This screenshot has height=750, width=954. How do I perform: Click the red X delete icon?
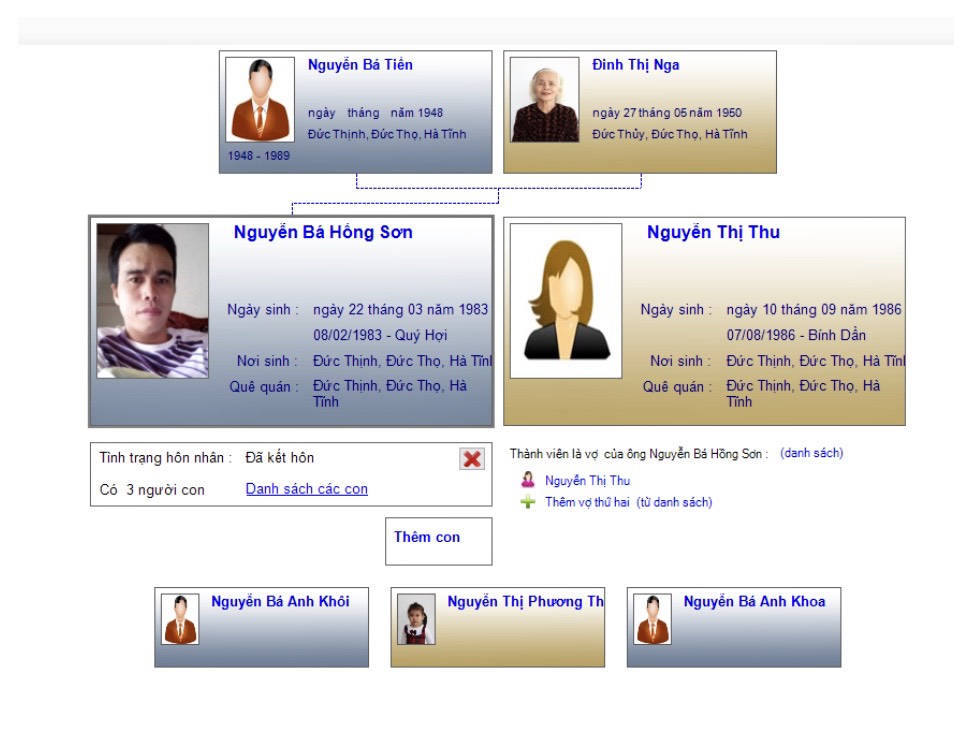coord(472,459)
